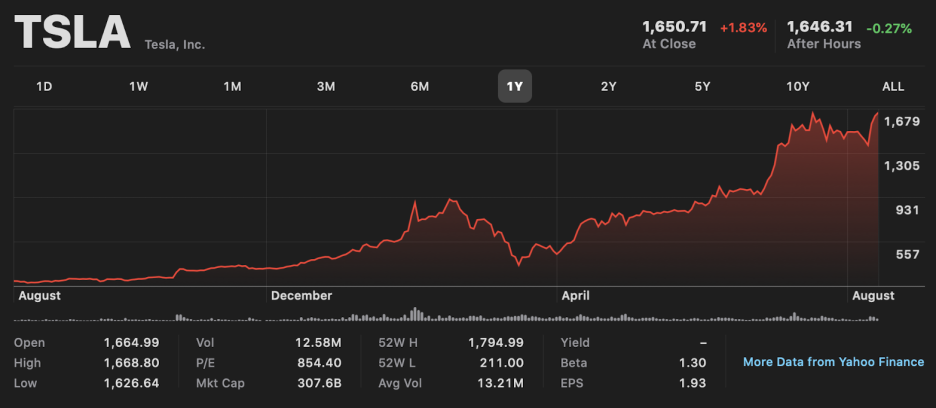
Task: Click the selected 1Y range tab
Action: click(515, 87)
